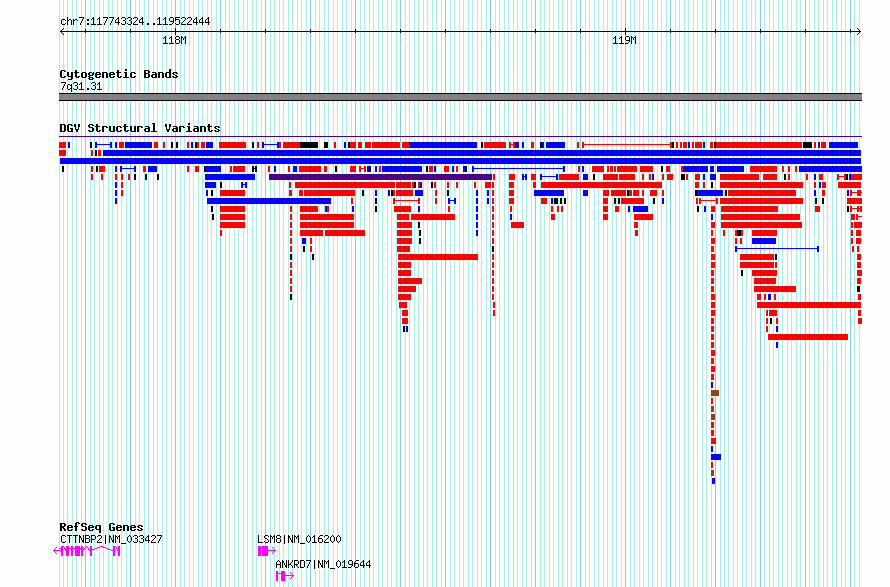Select the long purple structural variant bar
This screenshot has width=890, height=587.
pyautogui.click(x=380, y=177)
